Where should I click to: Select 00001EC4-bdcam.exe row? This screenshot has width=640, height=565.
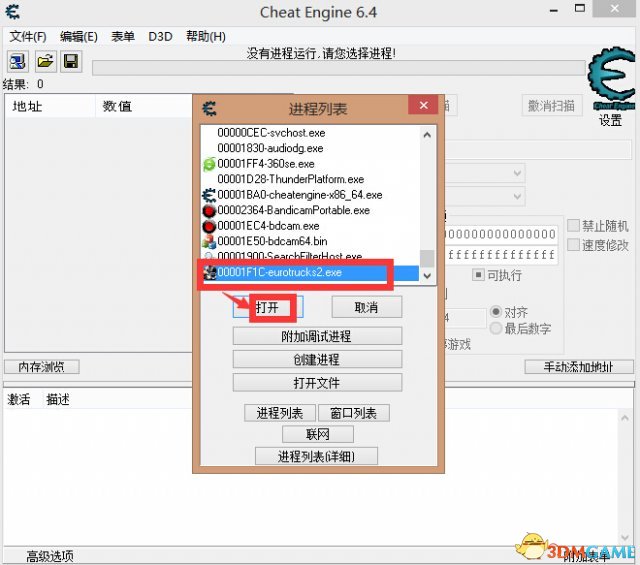point(310,226)
